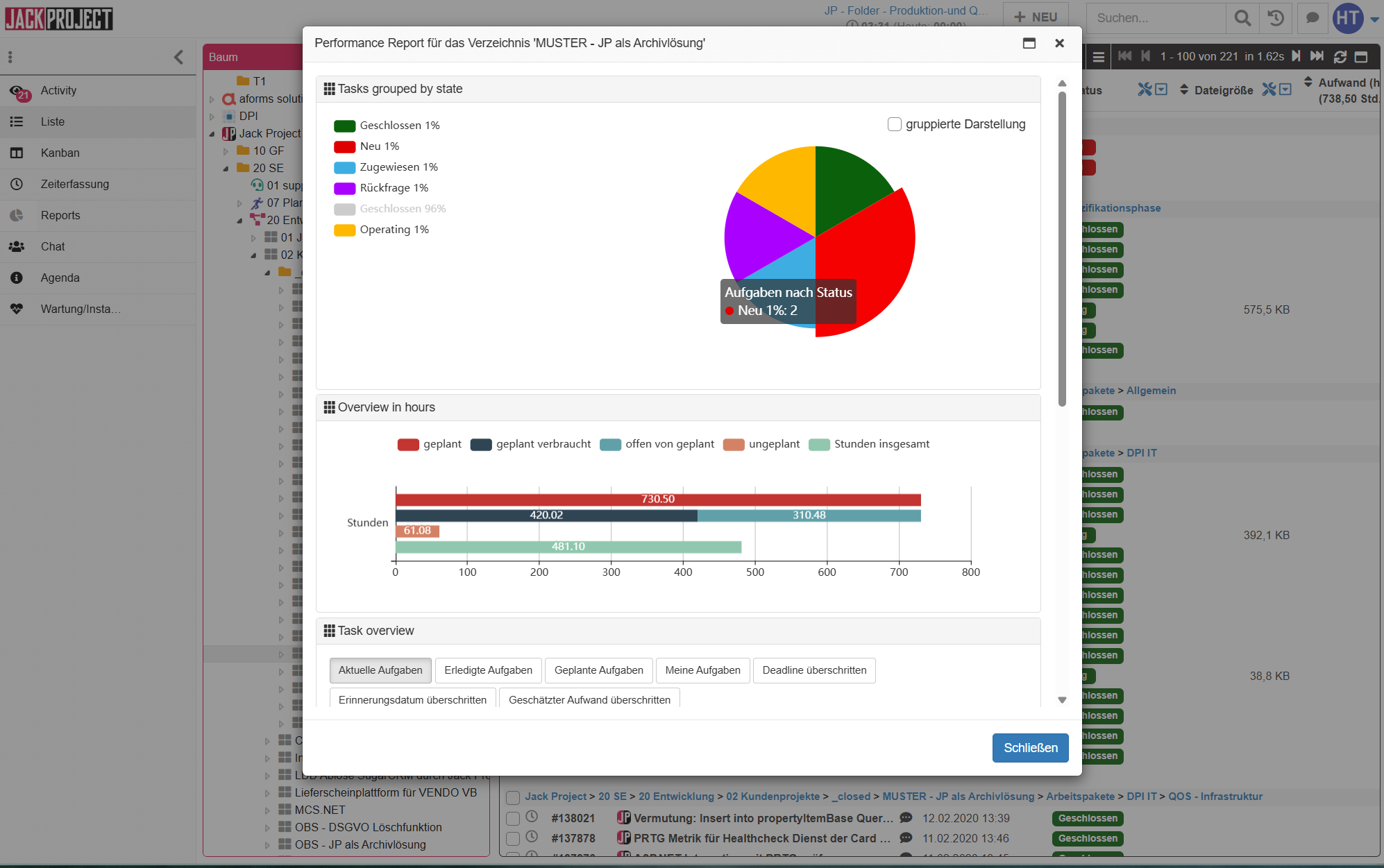
Task: Toggle Operating 1% legend entry
Action: 381,230
